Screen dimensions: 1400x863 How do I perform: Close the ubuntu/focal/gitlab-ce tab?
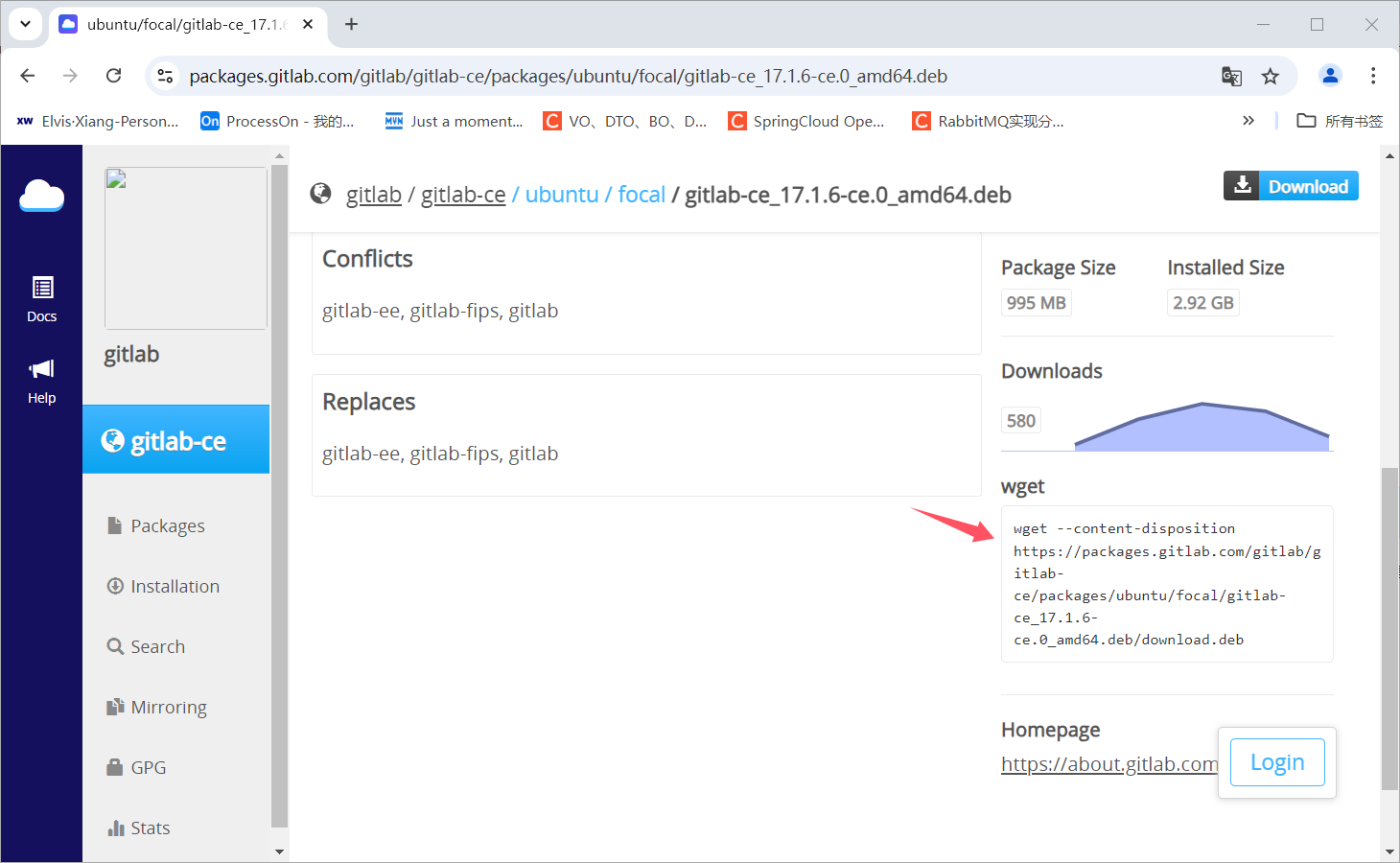308,24
